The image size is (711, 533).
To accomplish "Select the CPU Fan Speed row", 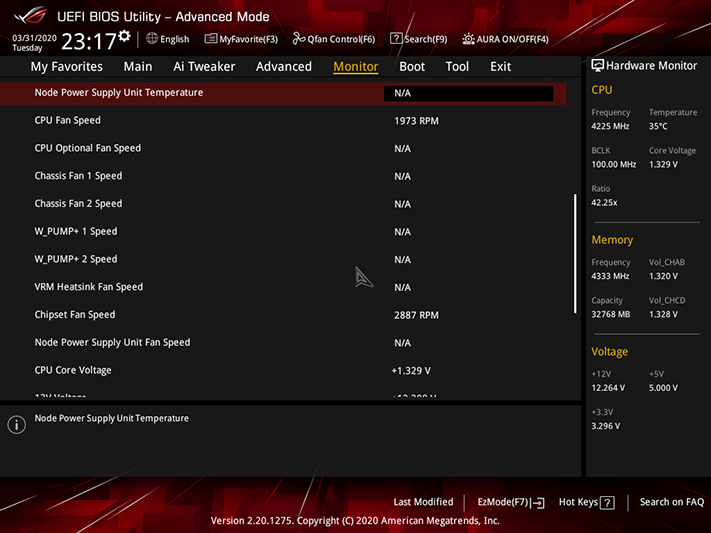I will tap(283, 121).
